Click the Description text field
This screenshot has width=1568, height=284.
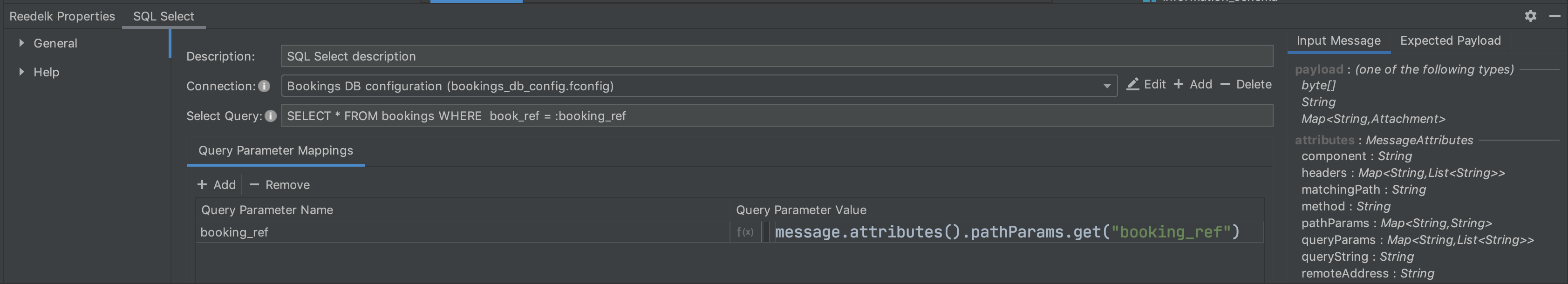[776, 56]
